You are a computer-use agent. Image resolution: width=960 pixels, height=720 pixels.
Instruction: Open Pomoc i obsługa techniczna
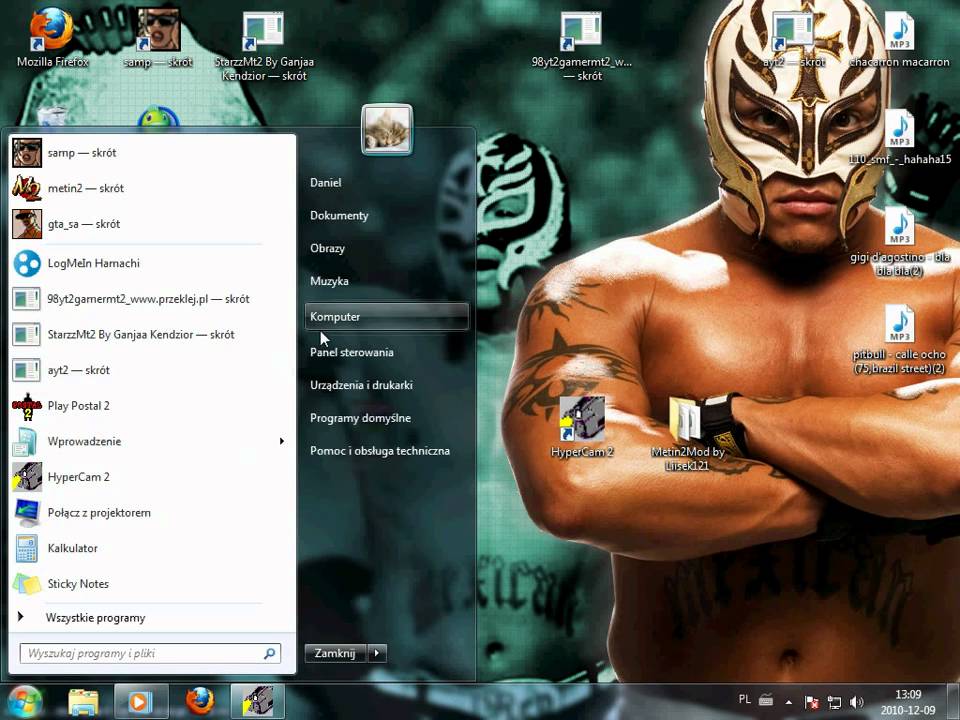[387, 451]
